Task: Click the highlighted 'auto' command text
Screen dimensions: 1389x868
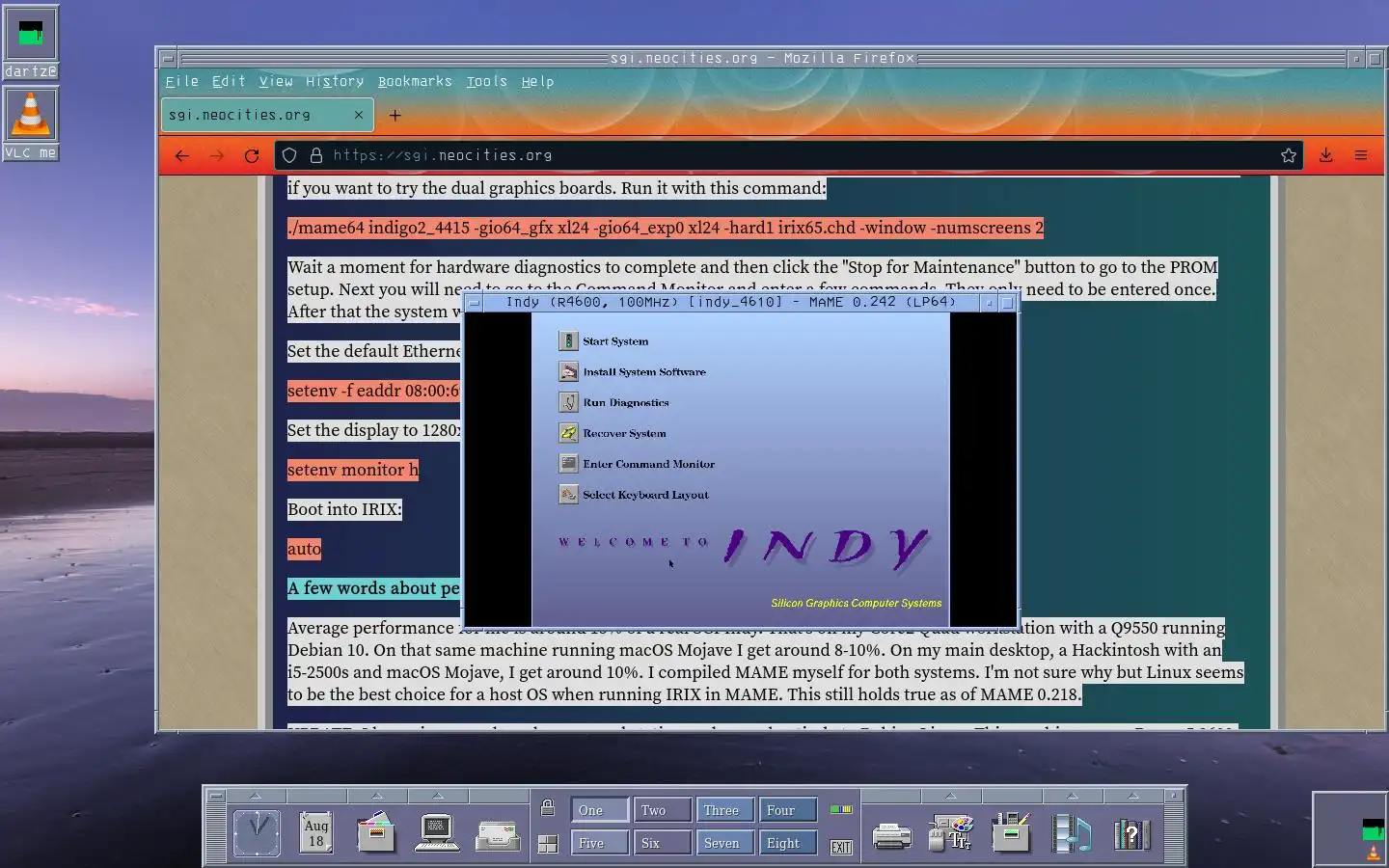Action: click(x=304, y=549)
